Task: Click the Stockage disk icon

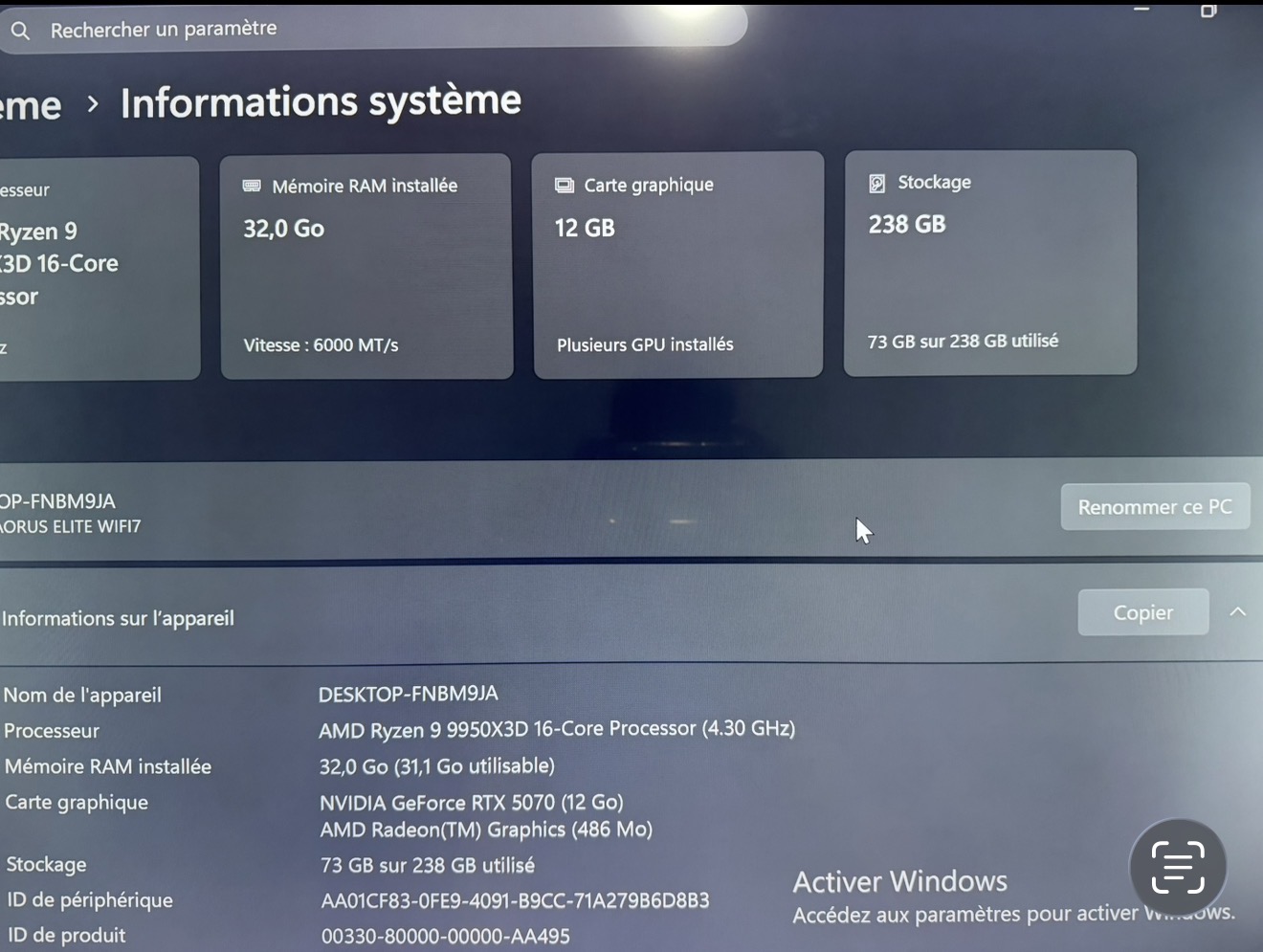Action: (876, 183)
